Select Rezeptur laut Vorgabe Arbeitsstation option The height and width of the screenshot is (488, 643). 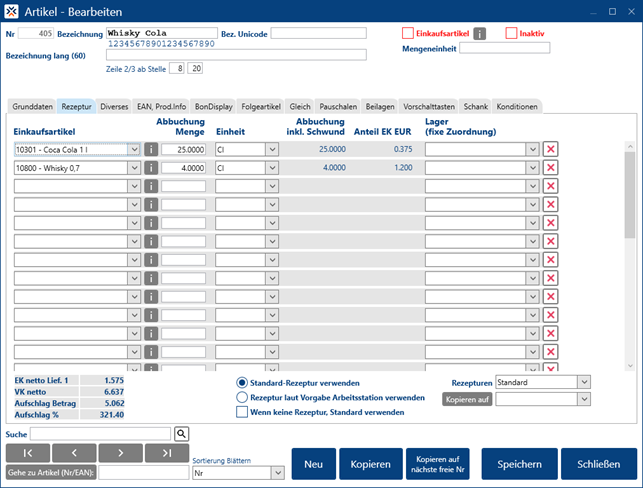pos(242,397)
